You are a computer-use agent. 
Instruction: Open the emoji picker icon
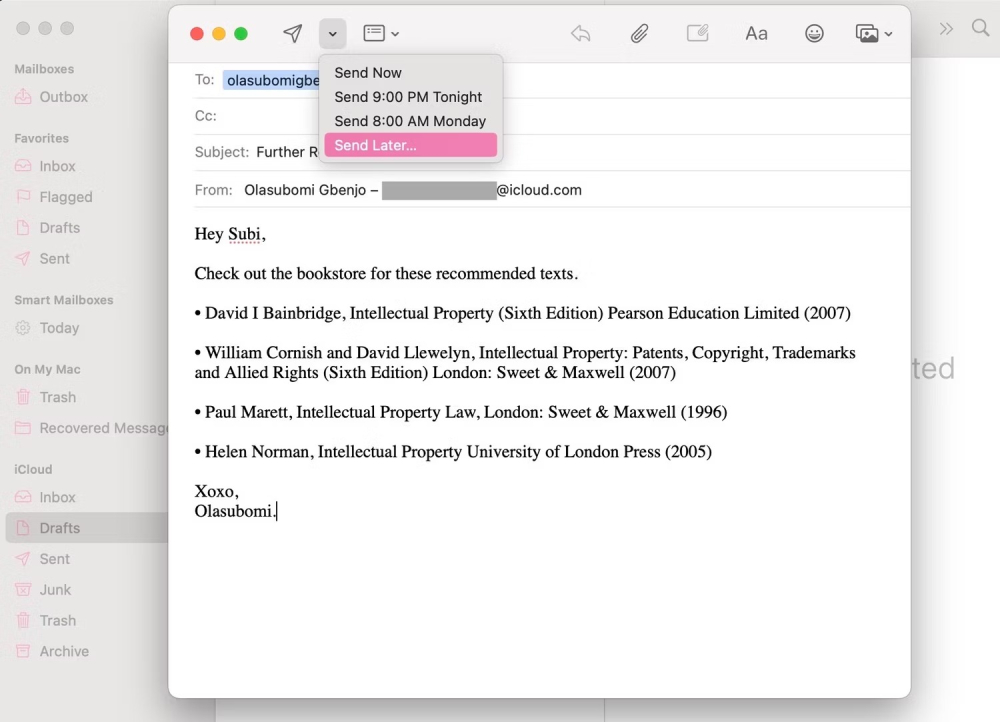(x=814, y=33)
